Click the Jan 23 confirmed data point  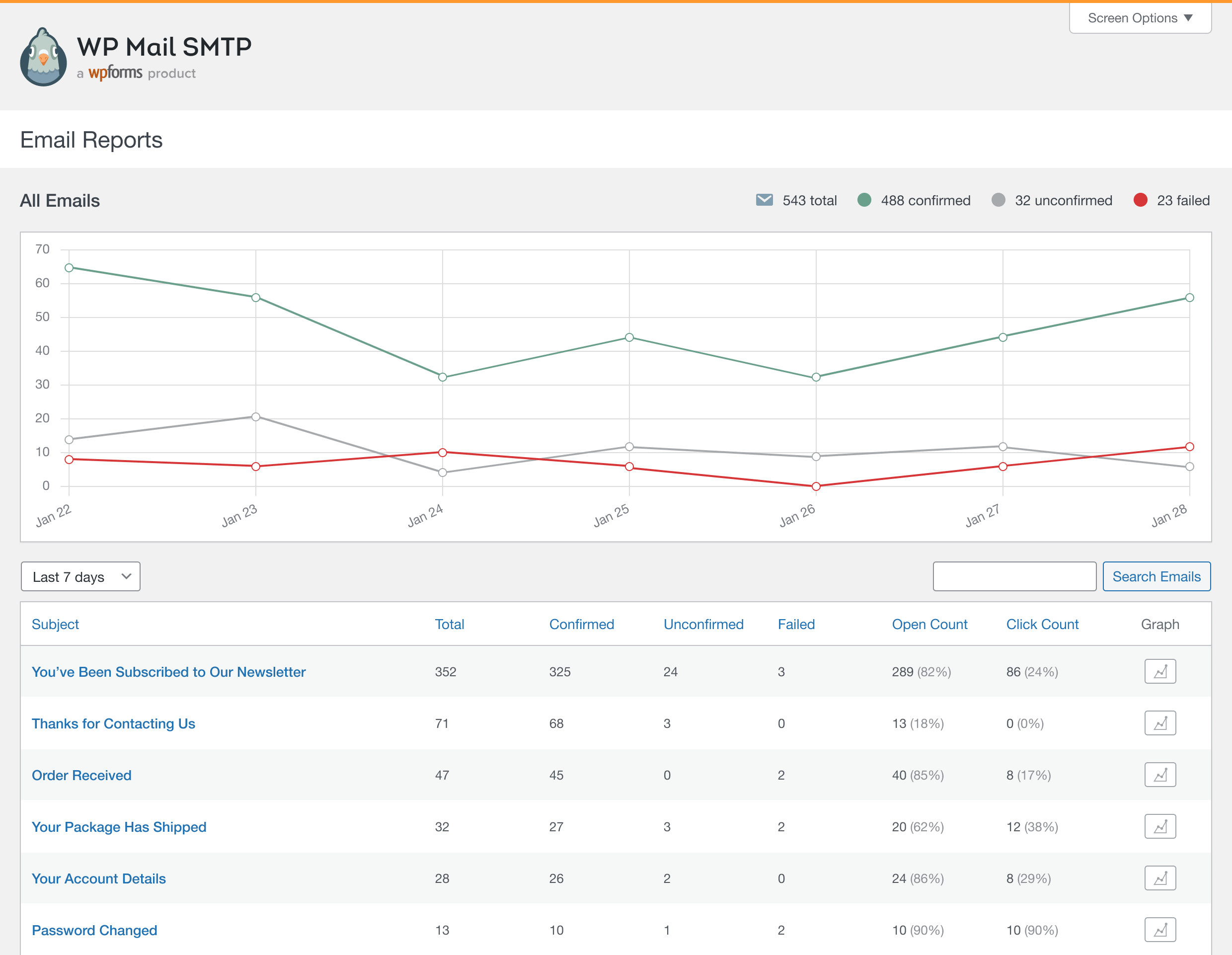click(255, 297)
